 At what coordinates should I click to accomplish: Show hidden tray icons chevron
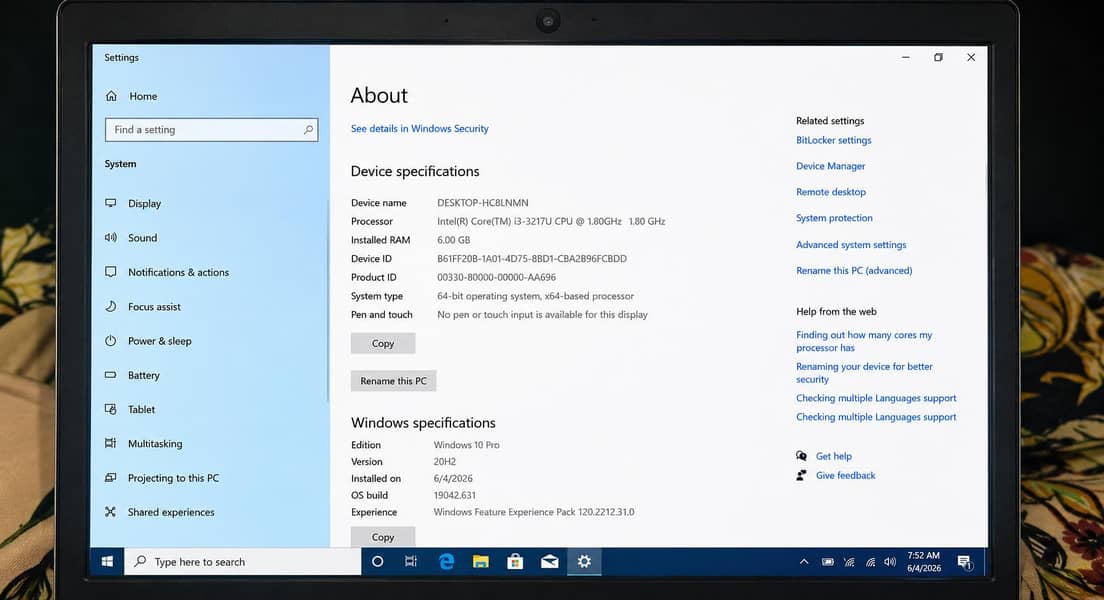click(x=804, y=562)
